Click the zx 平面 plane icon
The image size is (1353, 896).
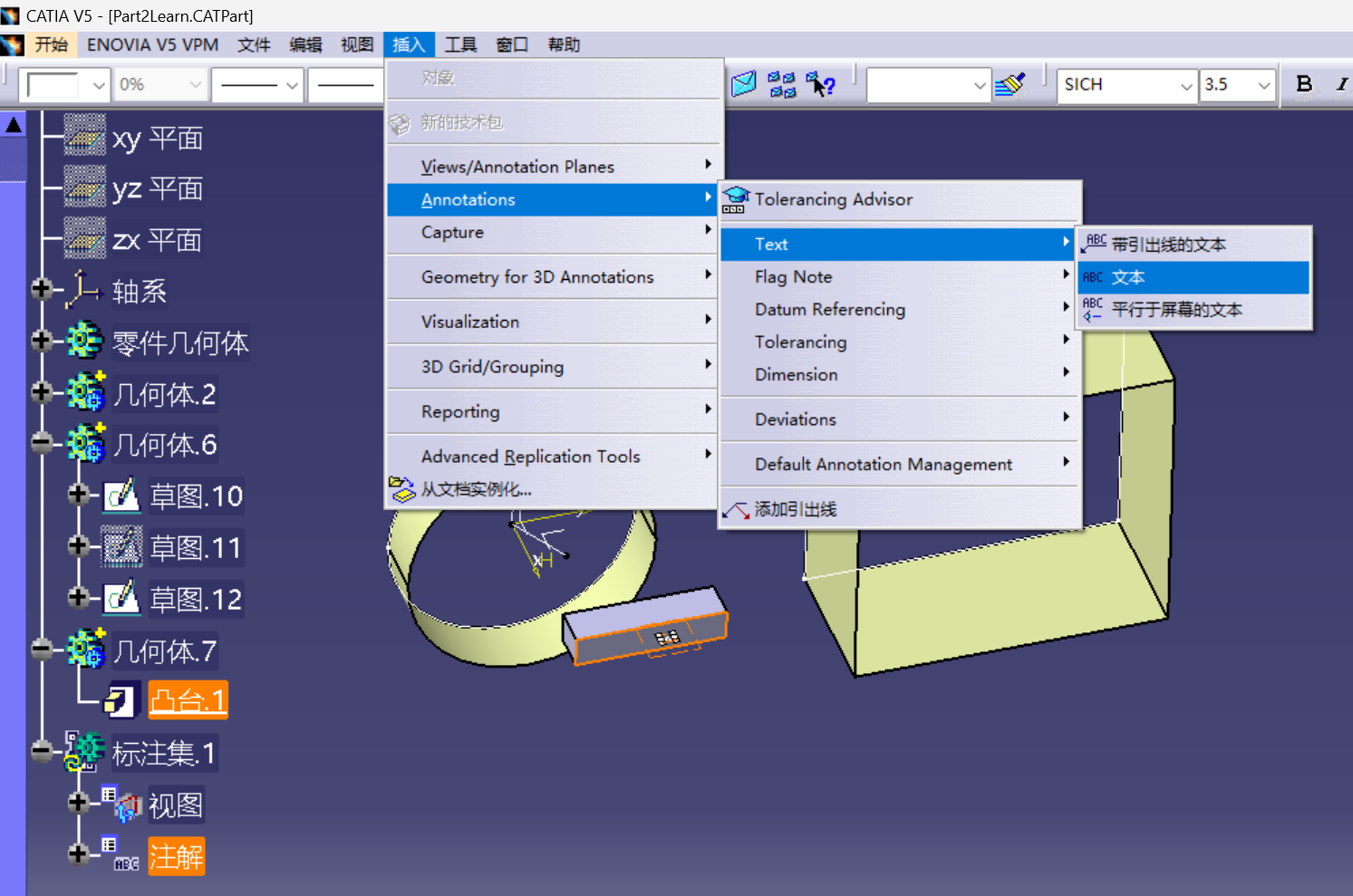[85, 239]
